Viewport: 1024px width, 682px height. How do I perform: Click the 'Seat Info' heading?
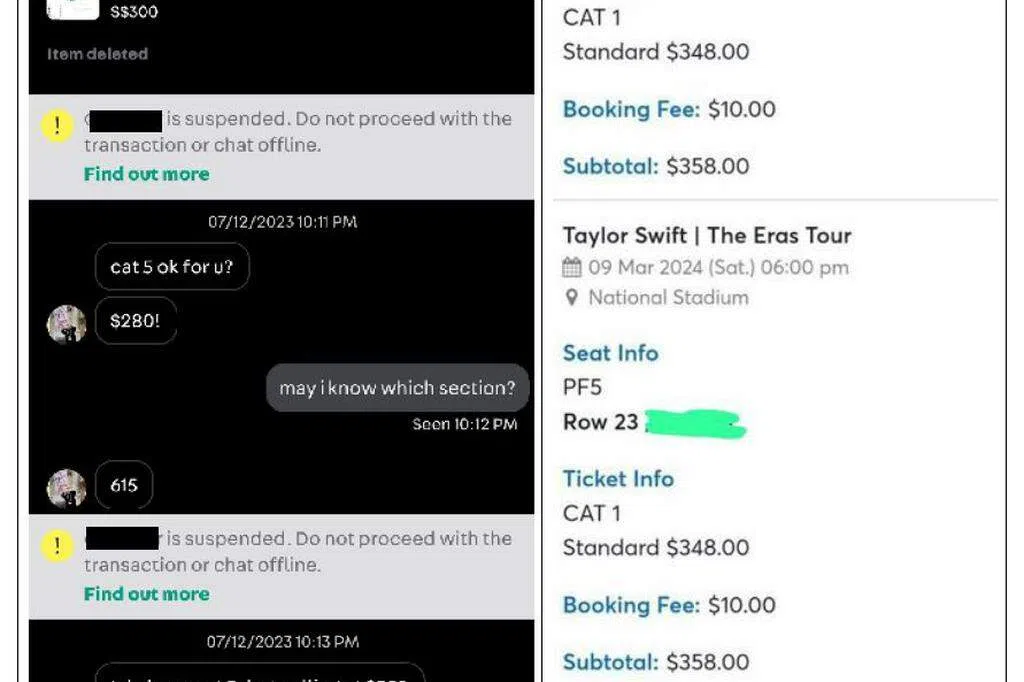click(610, 353)
